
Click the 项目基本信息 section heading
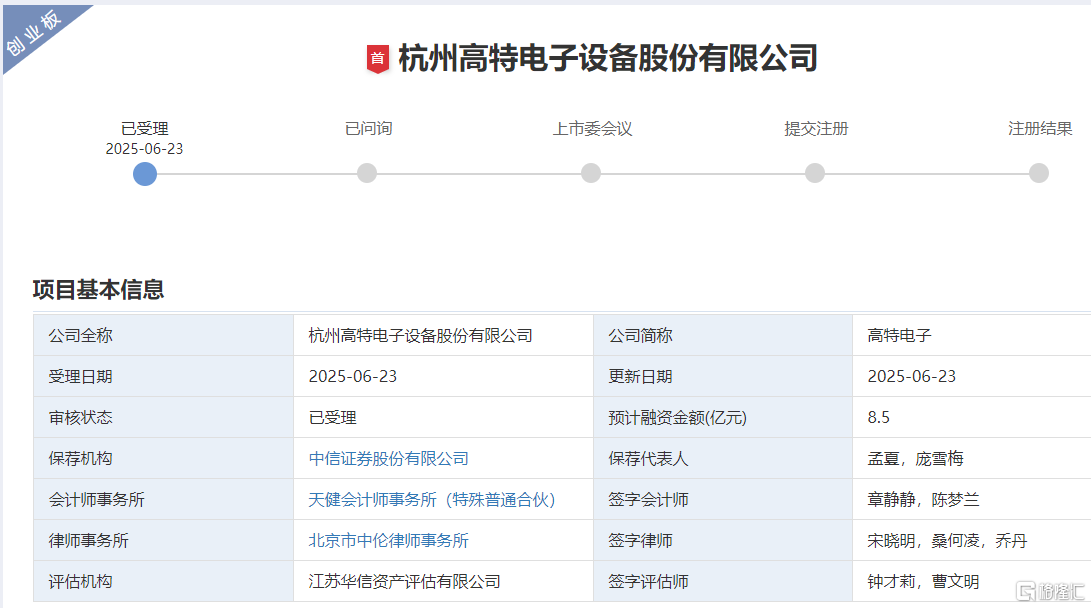click(98, 289)
